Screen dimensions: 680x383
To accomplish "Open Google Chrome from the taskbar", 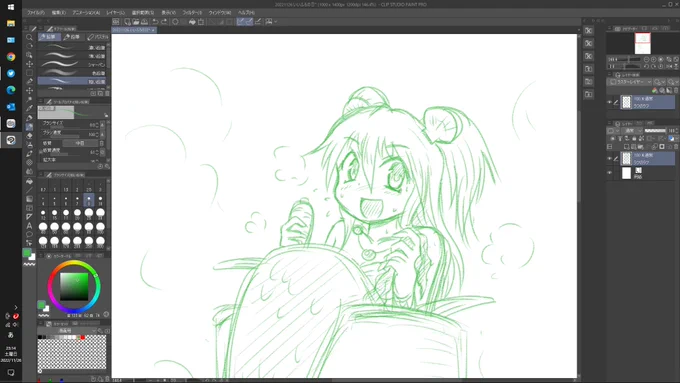I will click(11, 56).
